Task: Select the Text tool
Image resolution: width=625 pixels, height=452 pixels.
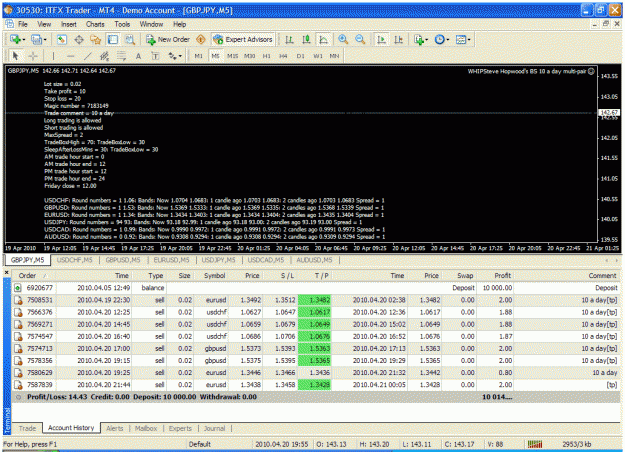Action: [138, 56]
